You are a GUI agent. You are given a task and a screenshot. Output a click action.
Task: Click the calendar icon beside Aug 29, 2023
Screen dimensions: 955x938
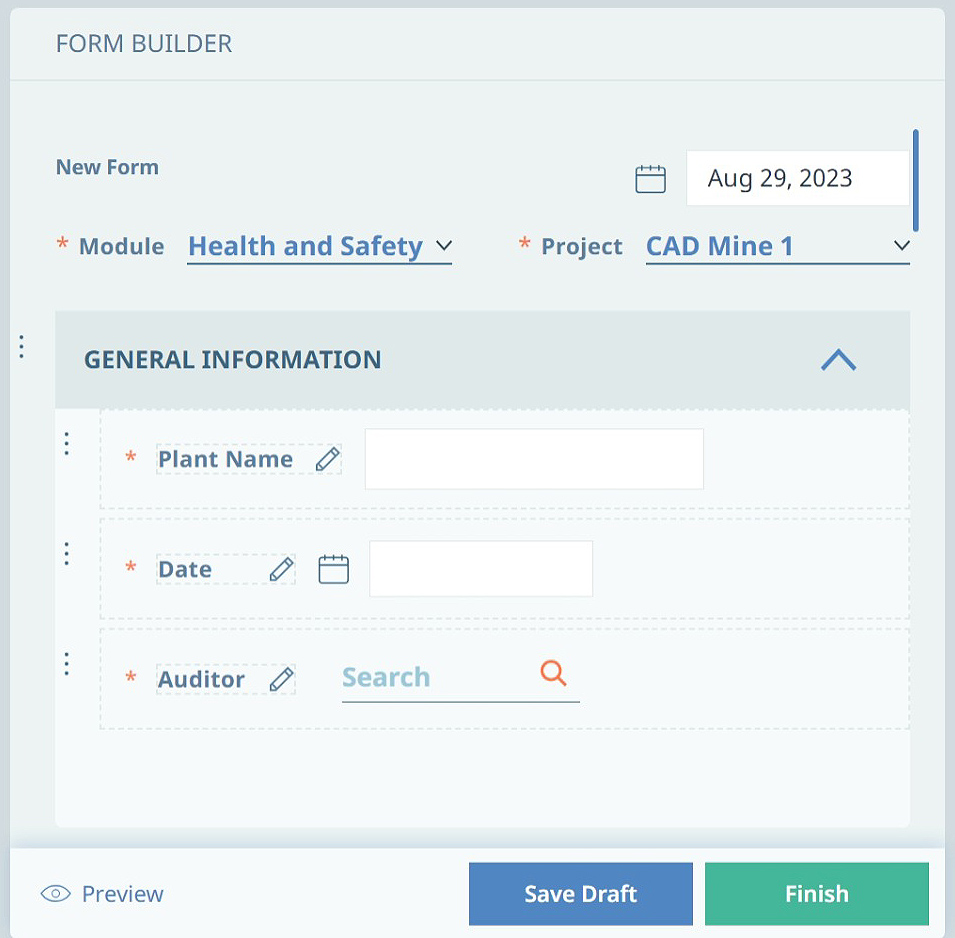pyautogui.click(x=650, y=178)
